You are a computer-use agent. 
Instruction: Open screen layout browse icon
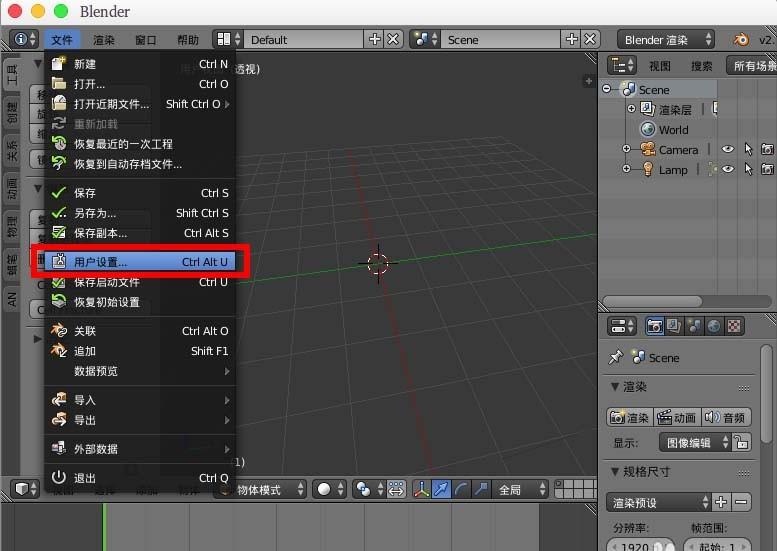(x=228, y=39)
